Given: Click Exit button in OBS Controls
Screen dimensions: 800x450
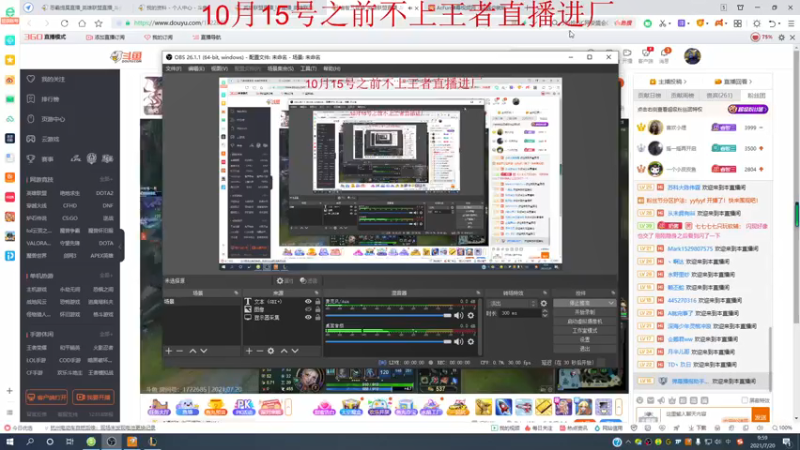Looking at the screenshot, I should click(x=585, y=349).
